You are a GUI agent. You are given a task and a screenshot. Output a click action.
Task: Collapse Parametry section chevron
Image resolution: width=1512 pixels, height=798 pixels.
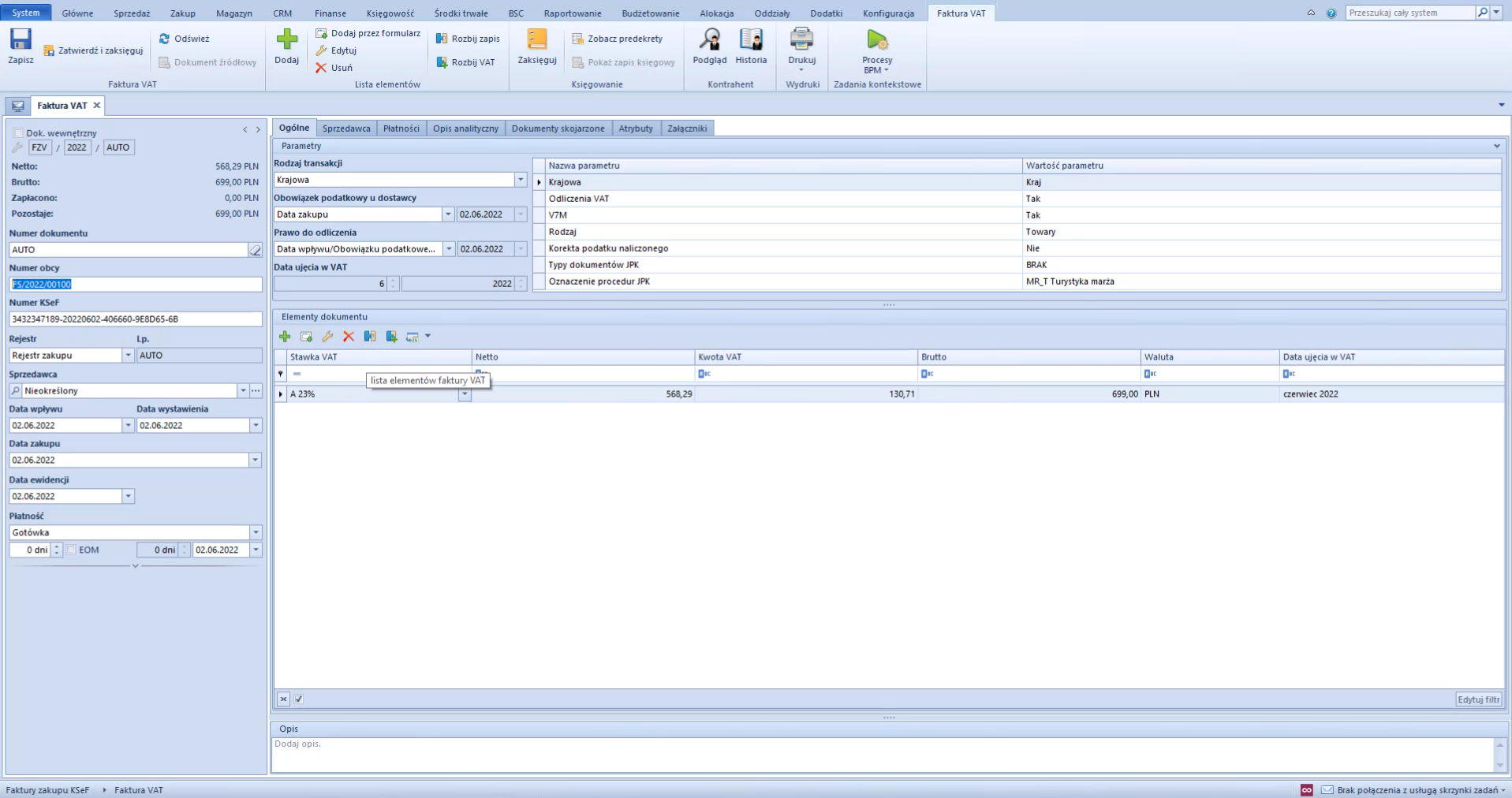(1496, 146)
